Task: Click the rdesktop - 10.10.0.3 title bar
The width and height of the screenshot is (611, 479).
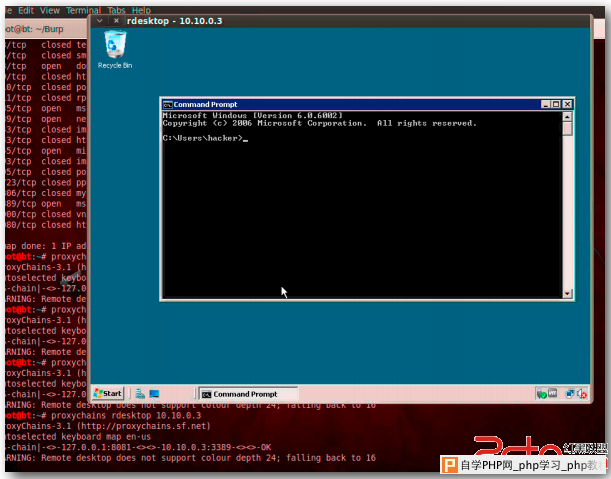Action: pos(340,21)
